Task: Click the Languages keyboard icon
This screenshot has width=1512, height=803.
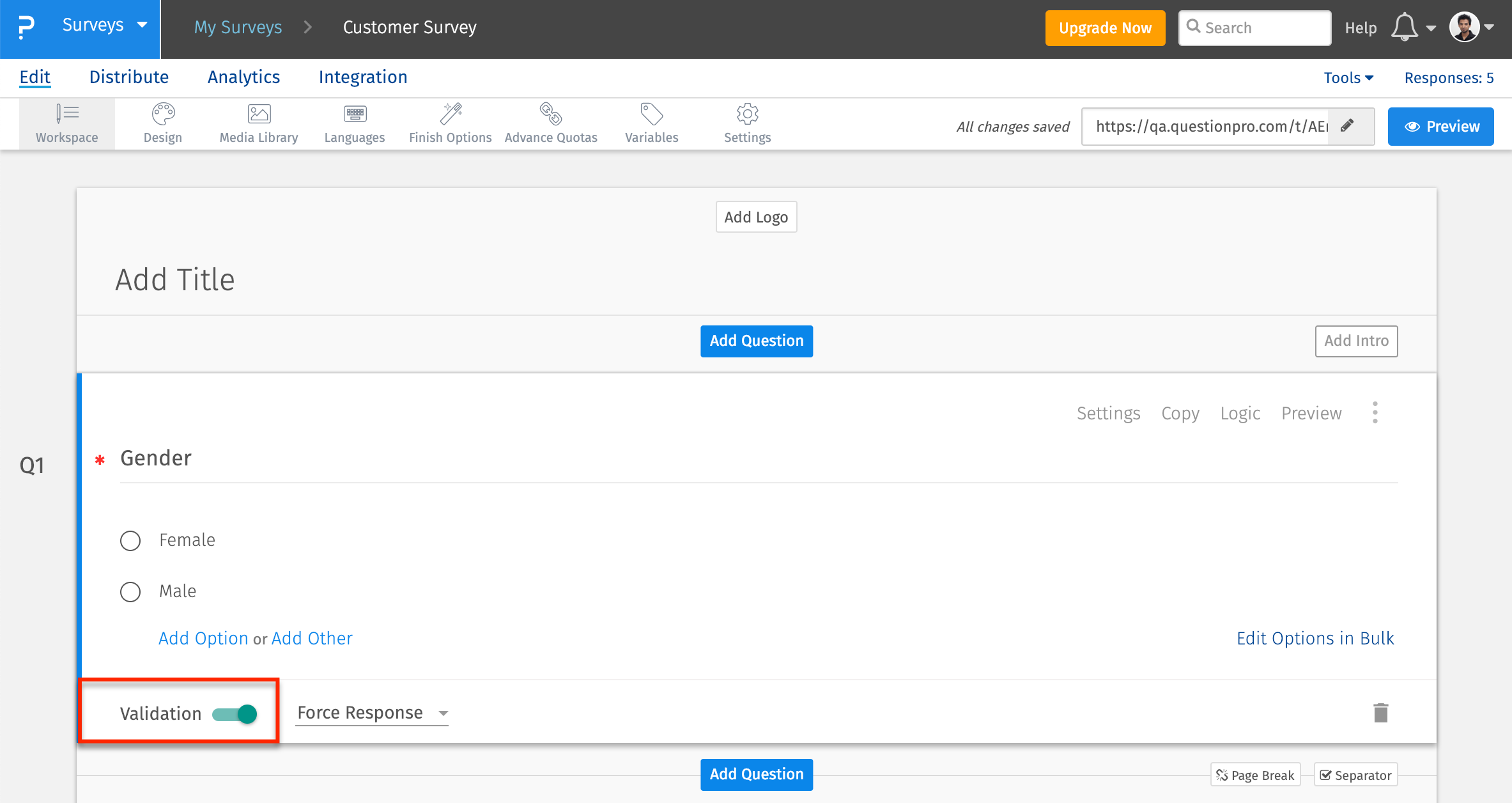Action: pos(355,115)
